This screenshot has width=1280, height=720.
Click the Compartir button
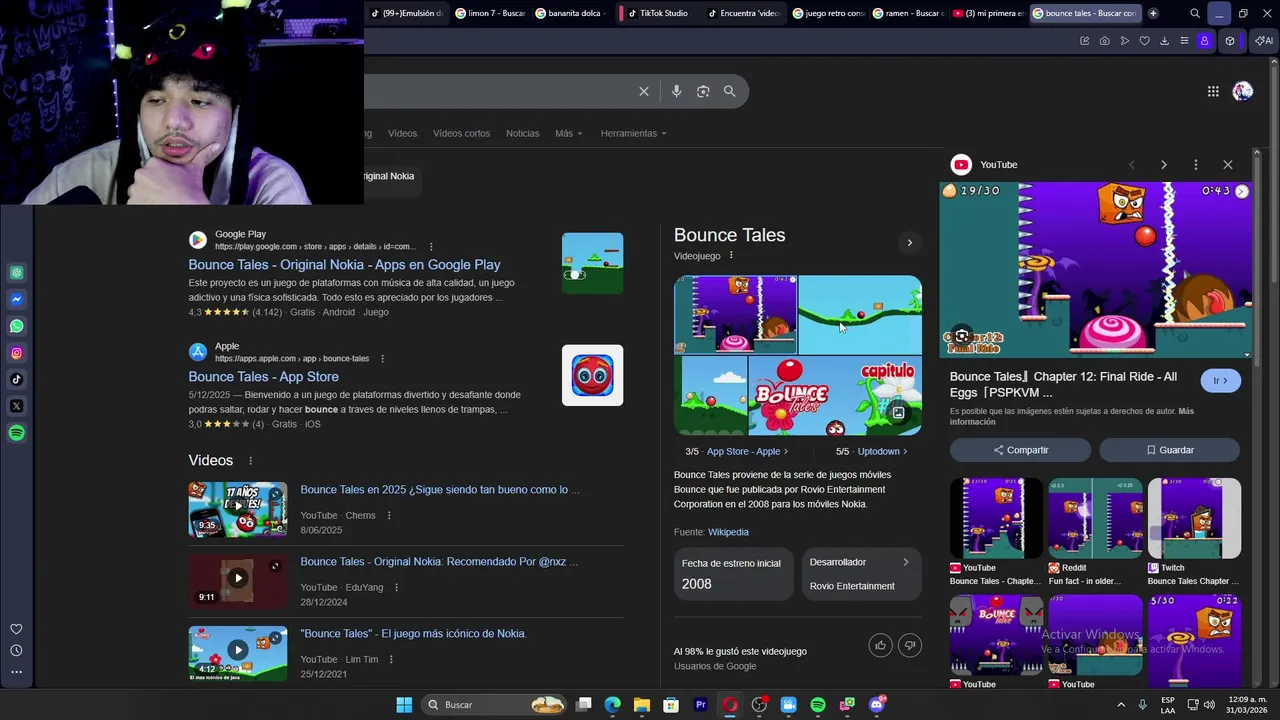click(x=1020, y=450)
